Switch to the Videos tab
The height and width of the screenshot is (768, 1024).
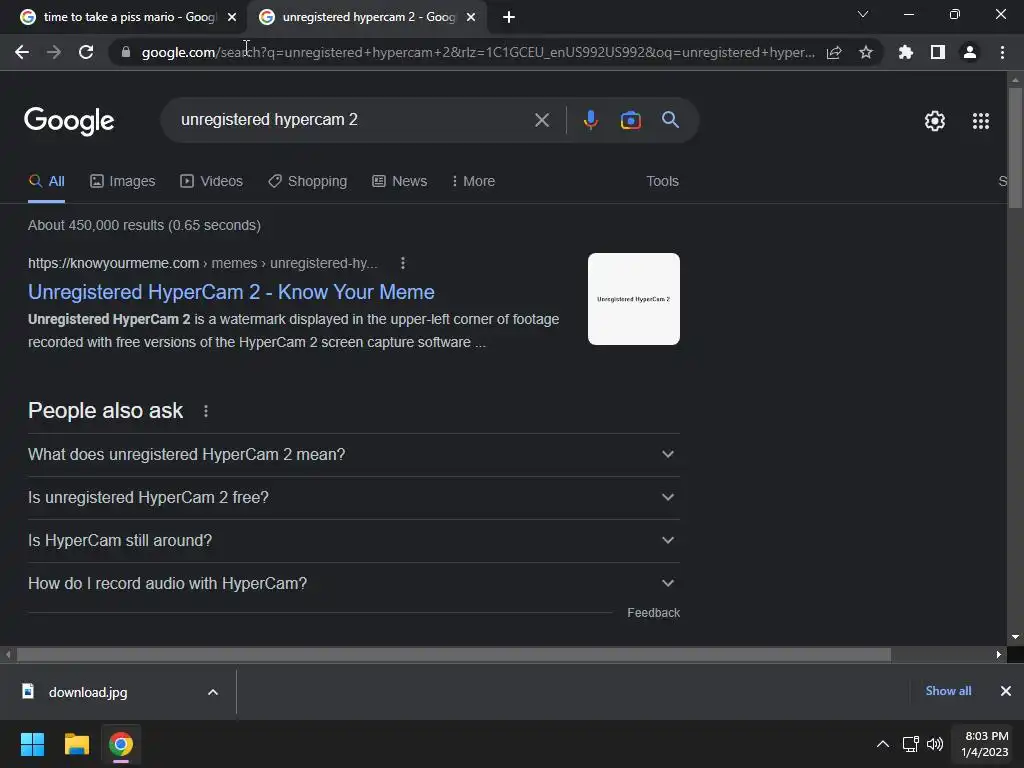pyautogui.click(x=212, y=182)
